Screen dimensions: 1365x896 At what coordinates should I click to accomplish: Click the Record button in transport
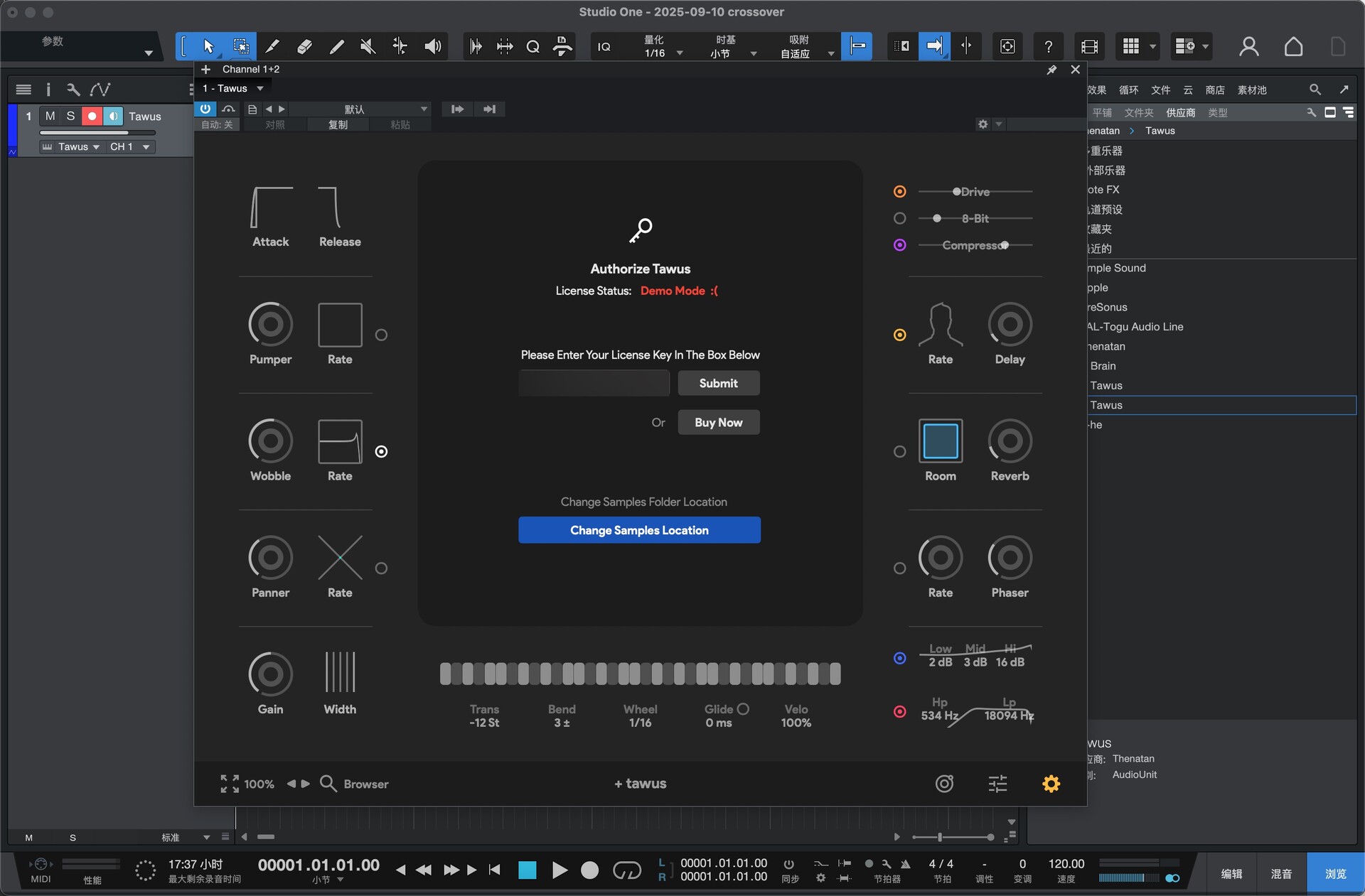tap(589, 870)
